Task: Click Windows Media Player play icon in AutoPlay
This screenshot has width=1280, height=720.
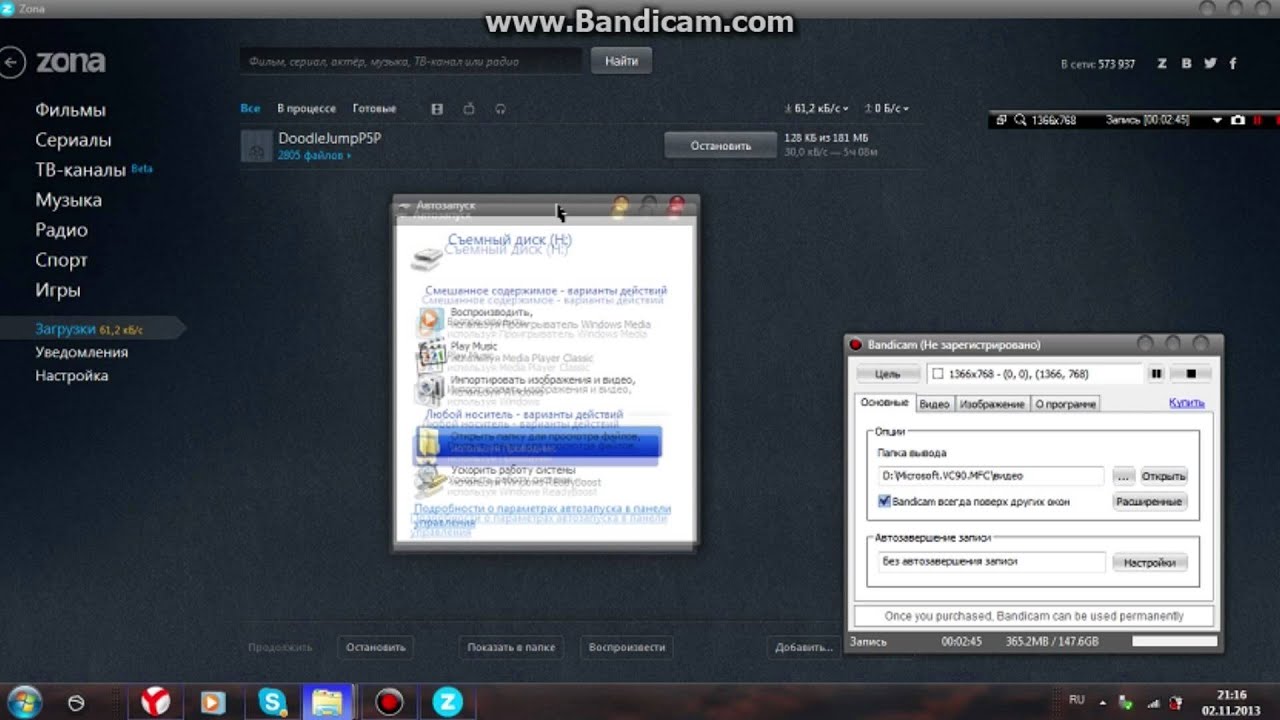Action: 430,320
